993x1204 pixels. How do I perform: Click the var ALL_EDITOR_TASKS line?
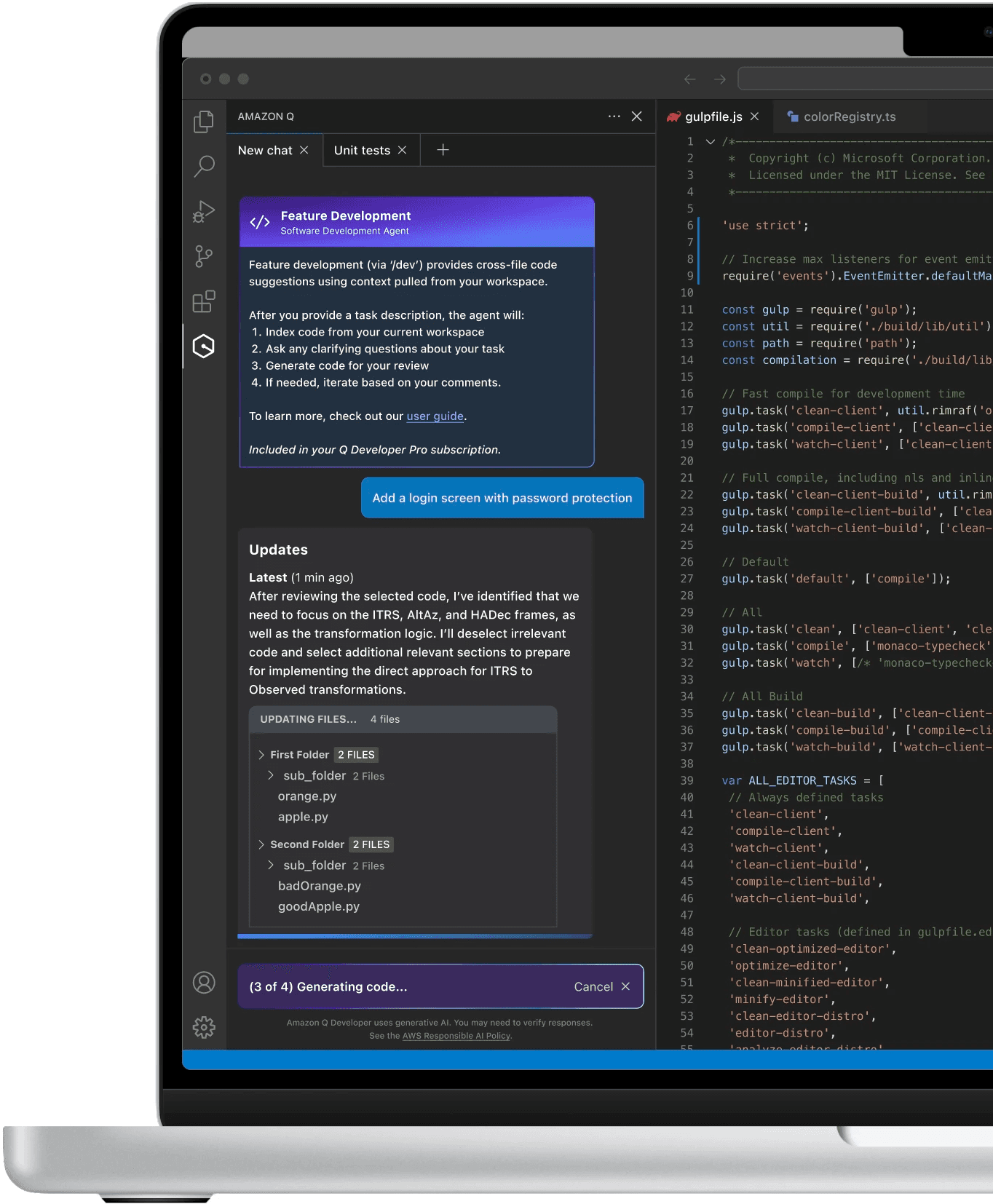tap(802, 780)
